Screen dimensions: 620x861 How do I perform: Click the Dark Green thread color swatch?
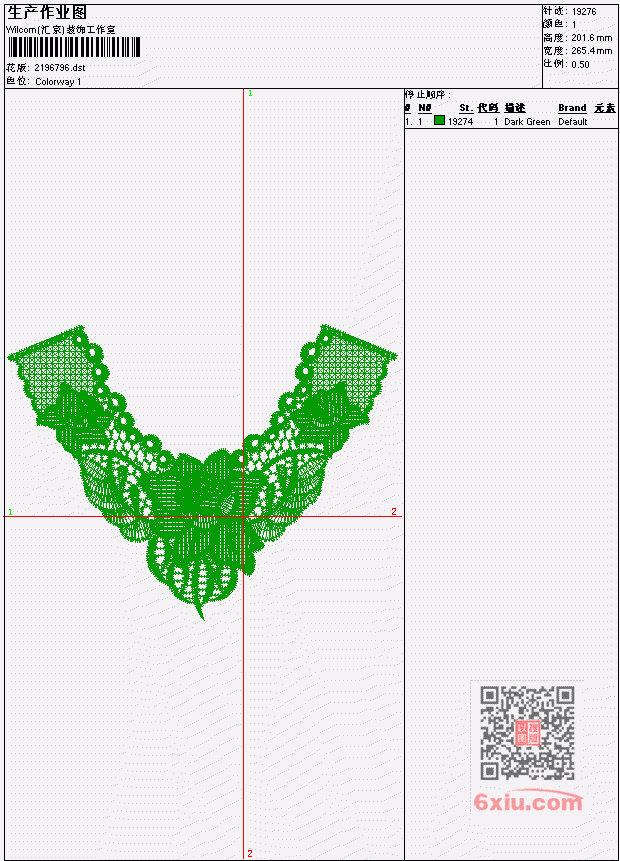coord(439,120)
